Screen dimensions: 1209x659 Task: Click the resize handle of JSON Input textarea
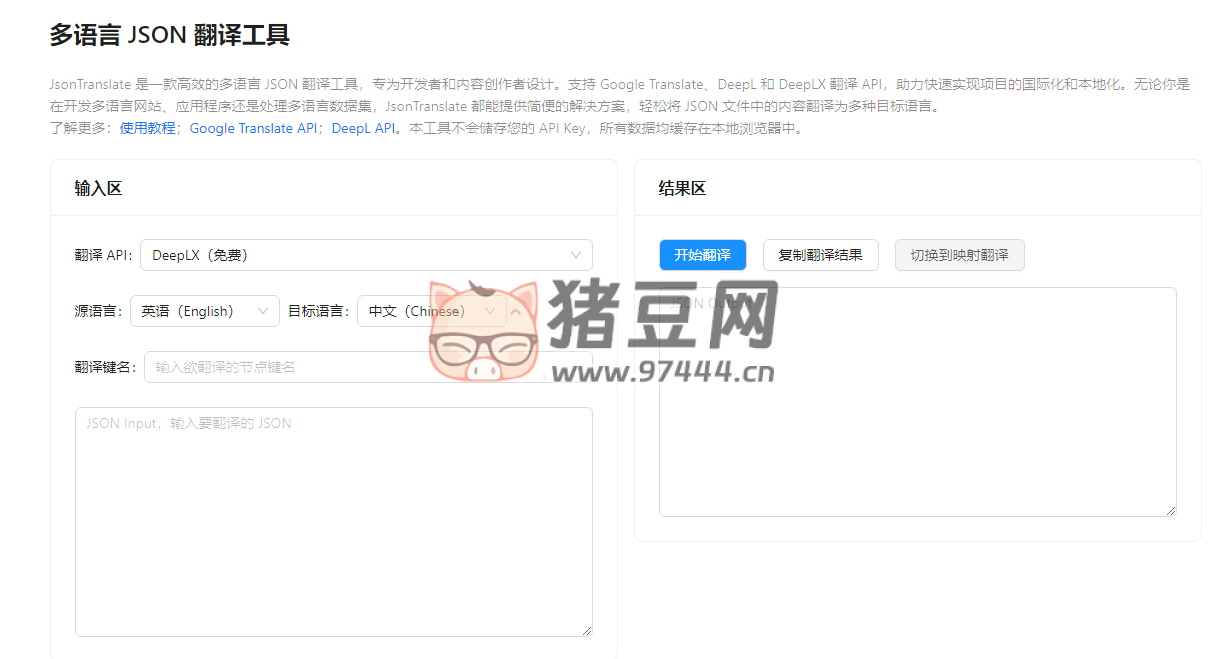(585, 628)
